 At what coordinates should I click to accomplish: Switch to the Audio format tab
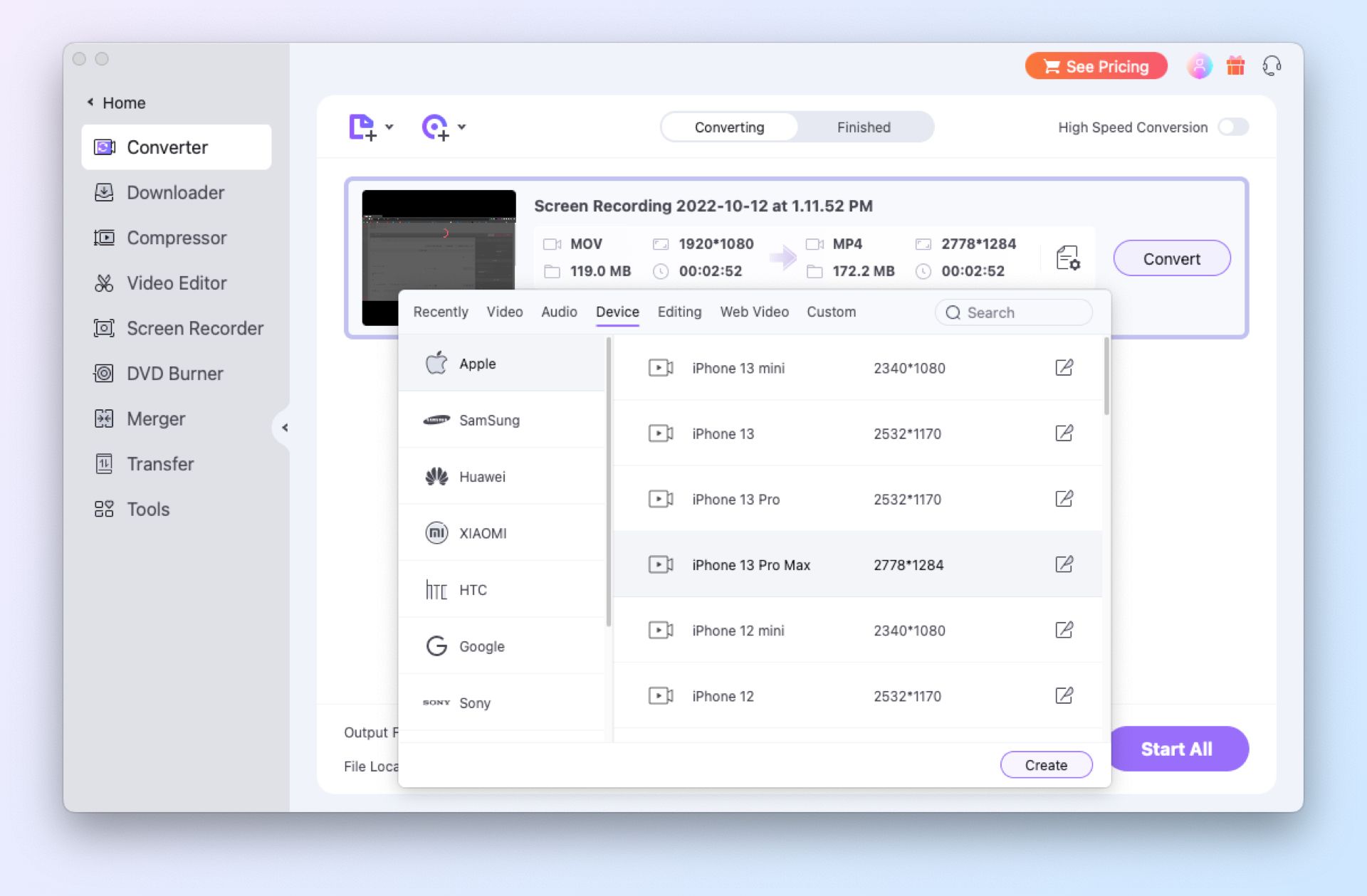pos(559,312)
